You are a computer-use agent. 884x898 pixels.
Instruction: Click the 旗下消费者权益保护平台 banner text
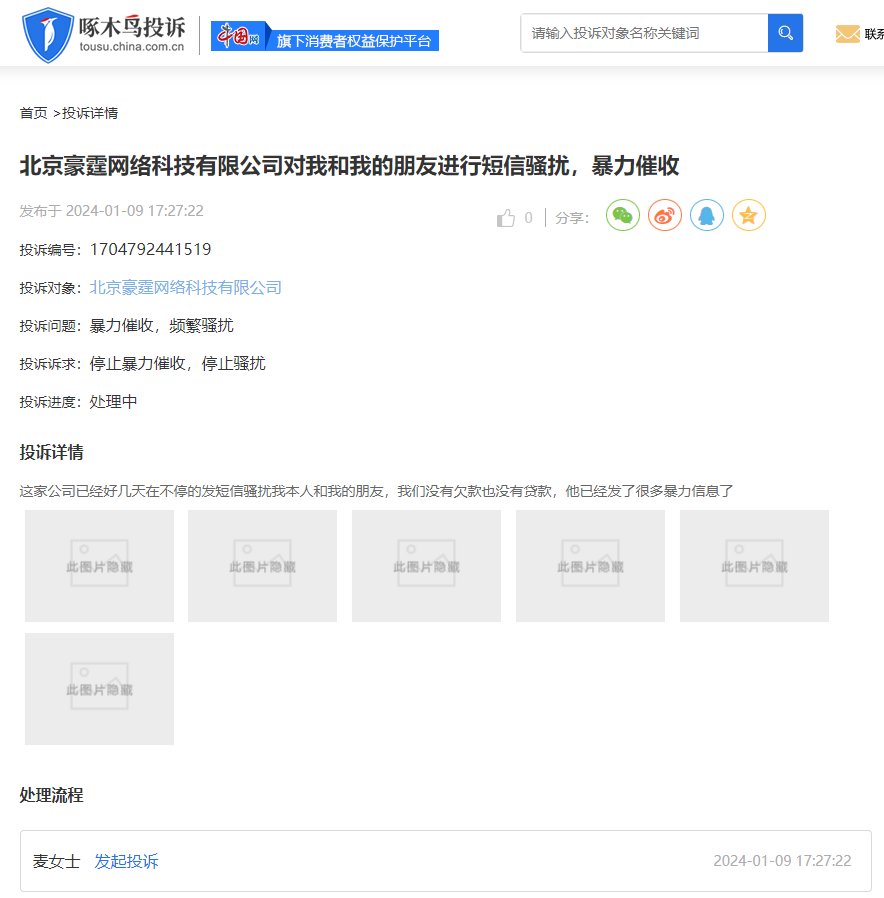coord(354,41)
